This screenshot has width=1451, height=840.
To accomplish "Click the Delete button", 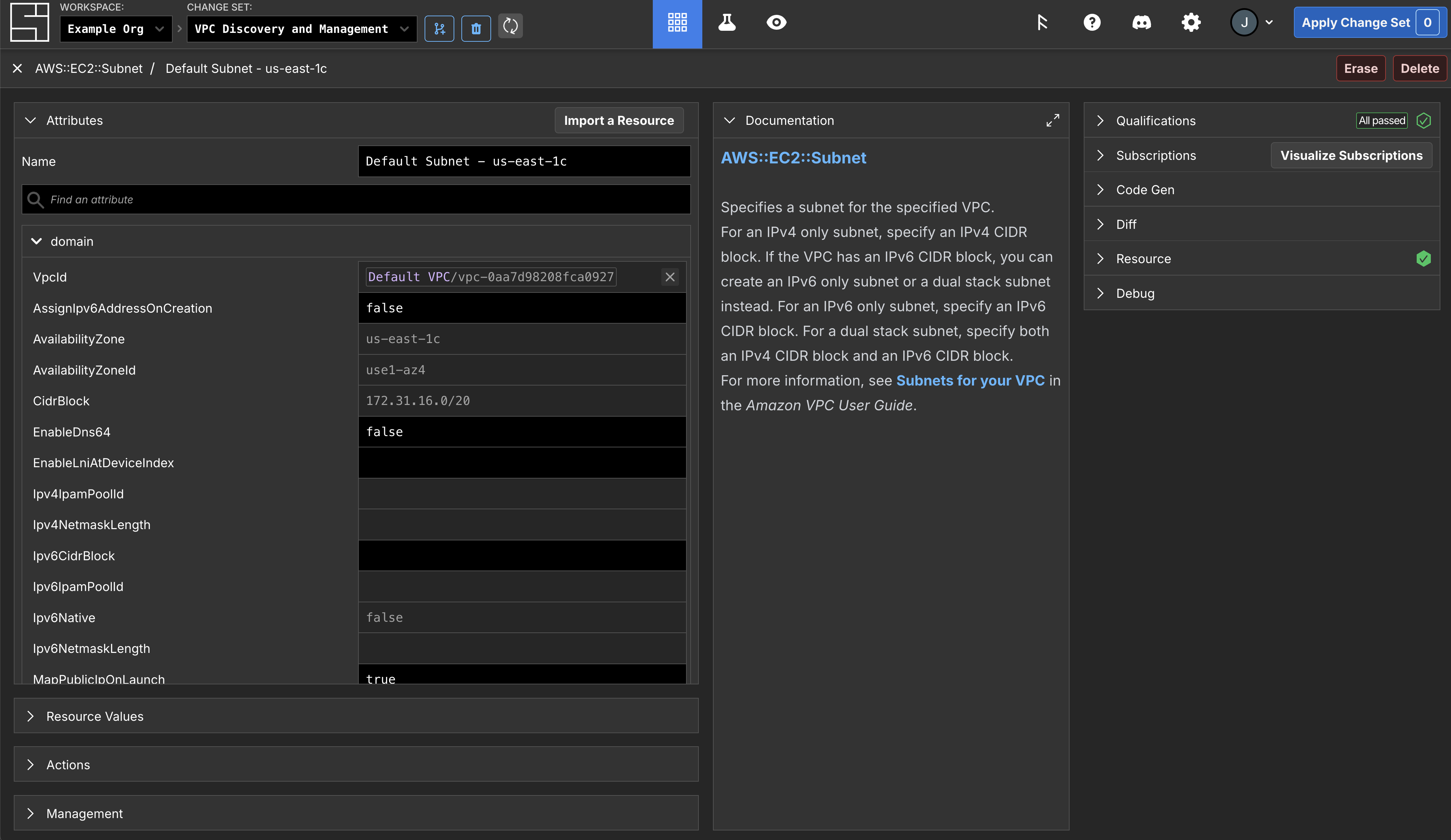I will tap(1419, 69).
